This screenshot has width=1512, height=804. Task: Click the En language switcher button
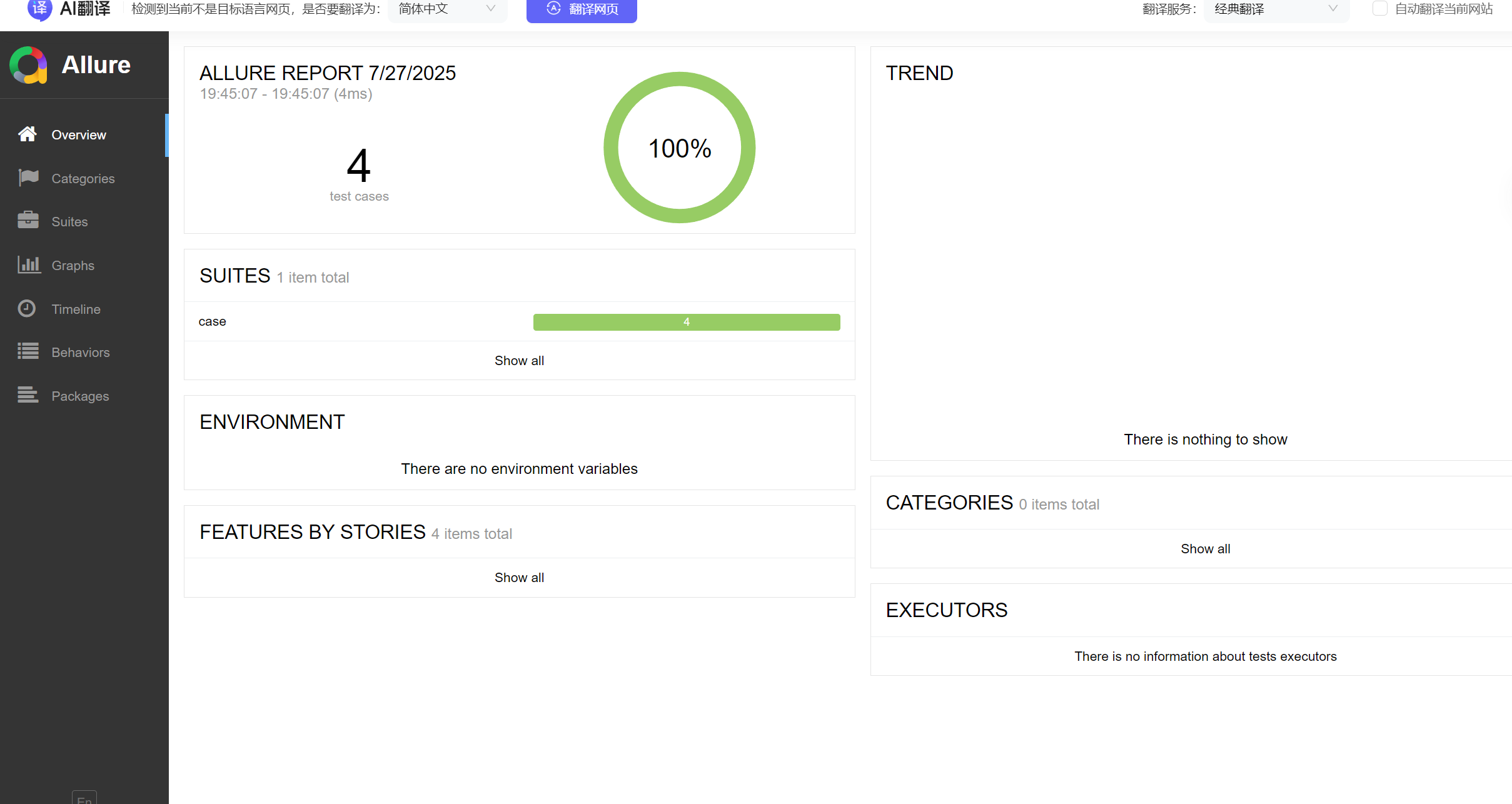tap(84, 798)
